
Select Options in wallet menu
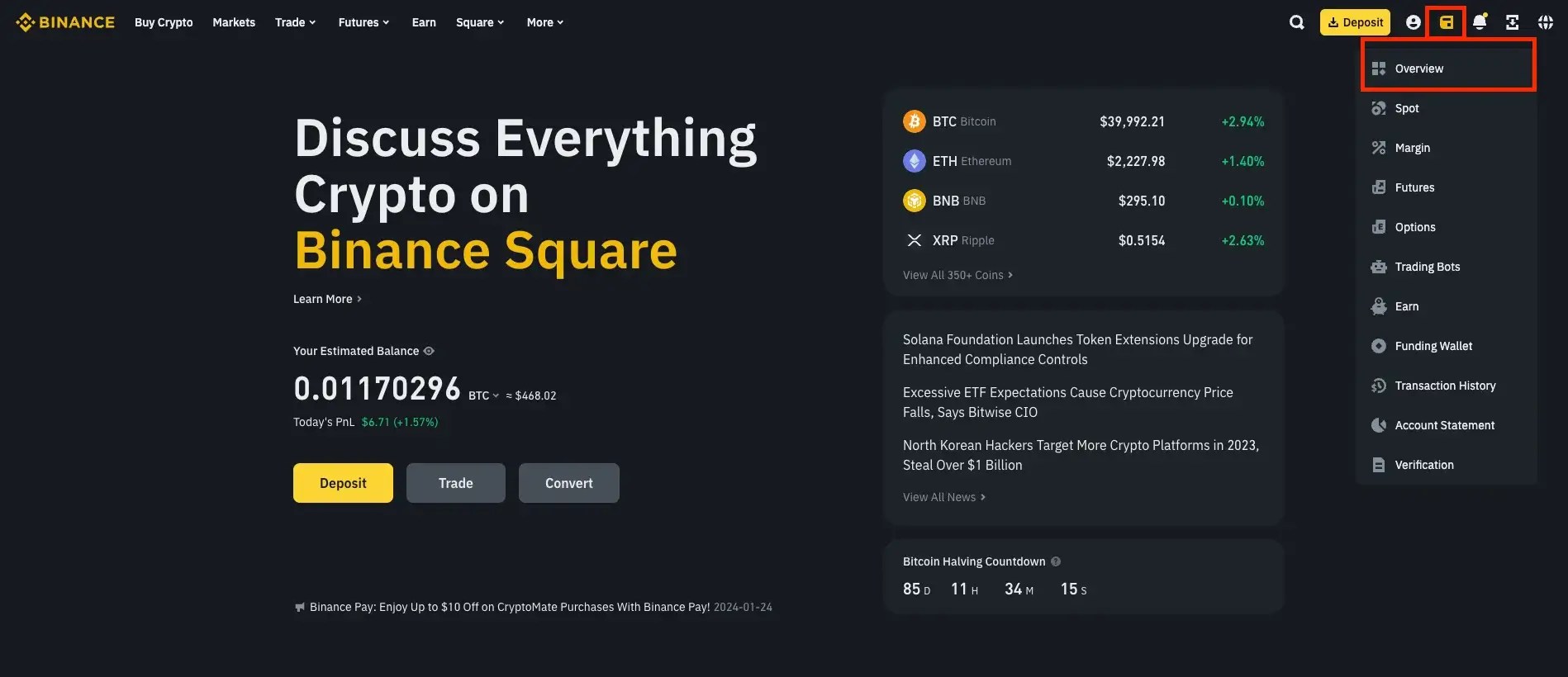tap(1447, 227)
